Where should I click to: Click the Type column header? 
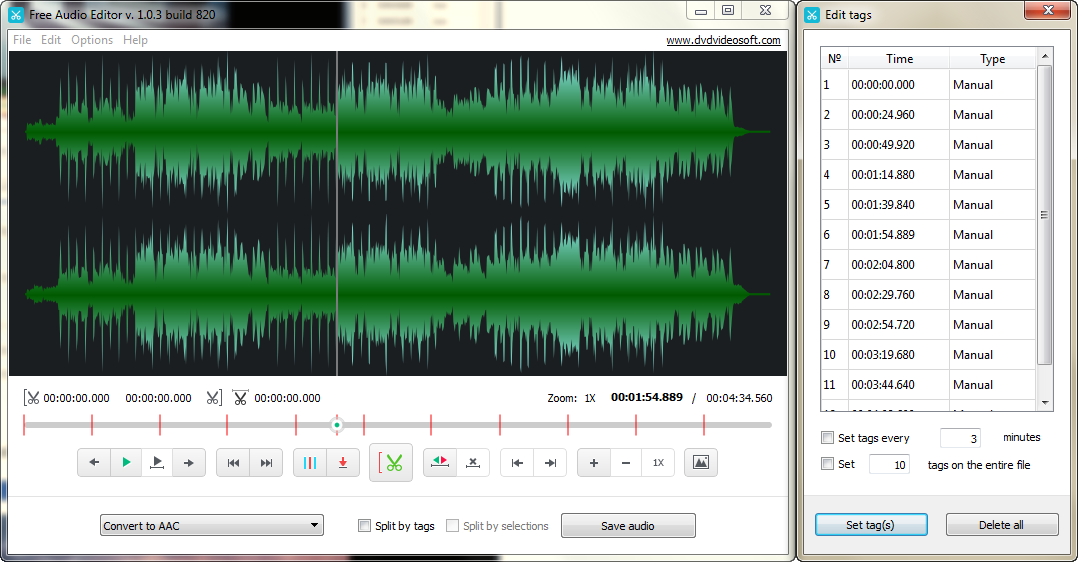(992, 58)
